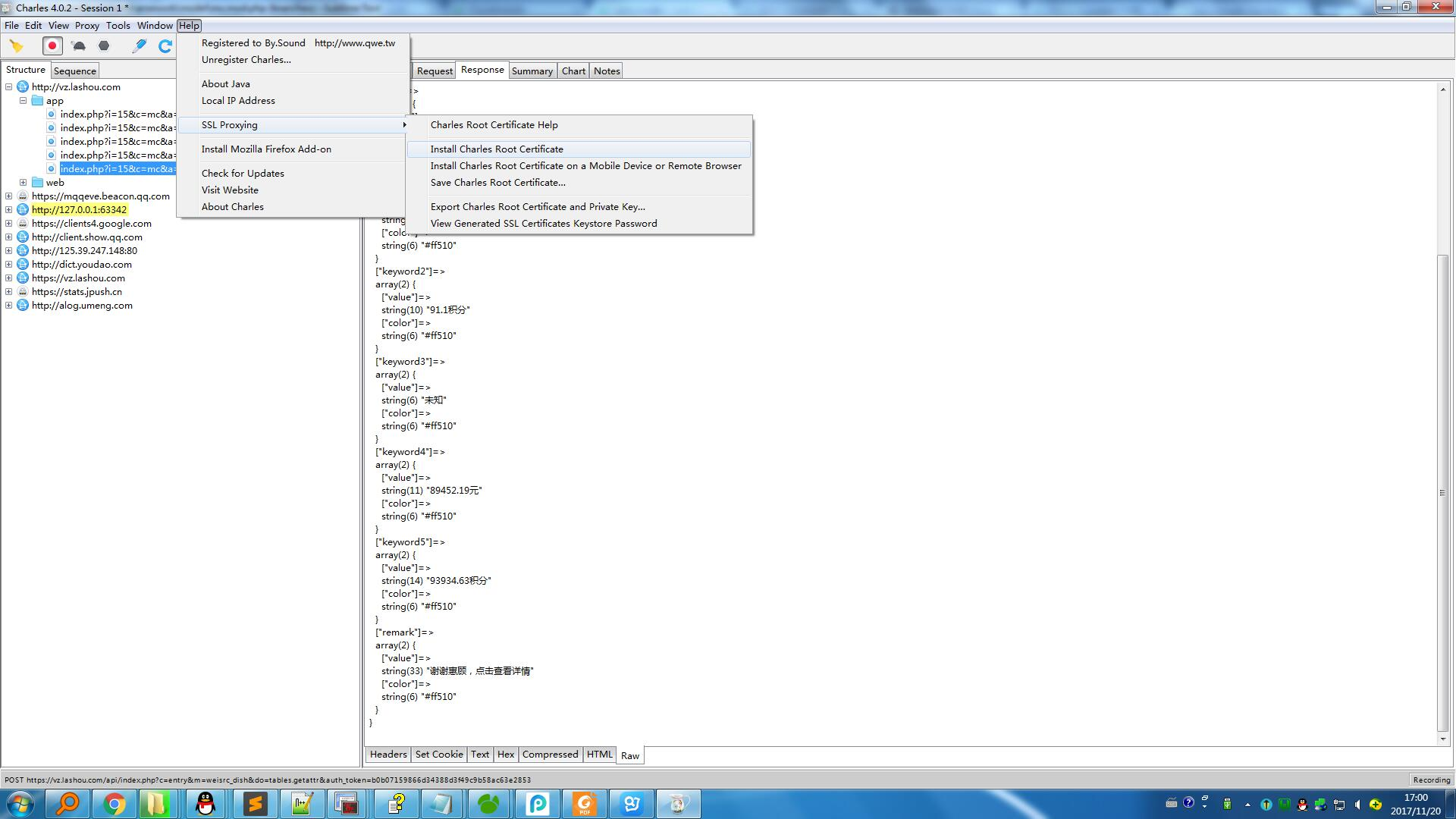Click the blue pen compose icon
This screenshot has width=1456, height=819.
140,46
